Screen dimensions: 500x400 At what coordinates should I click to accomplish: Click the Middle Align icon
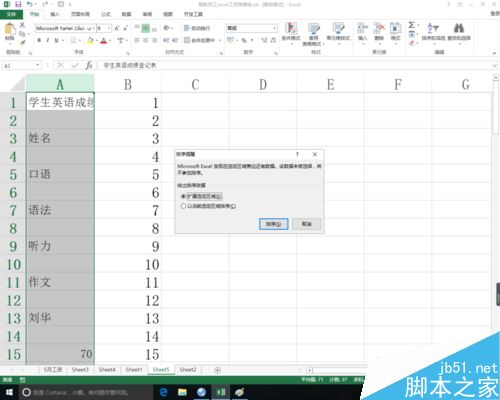pos(146,28)
